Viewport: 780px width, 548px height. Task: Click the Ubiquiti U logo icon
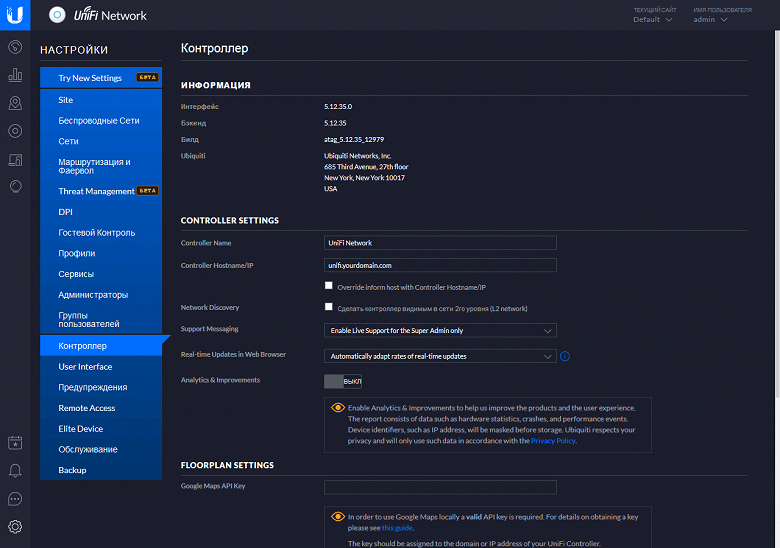pos(15,15)
